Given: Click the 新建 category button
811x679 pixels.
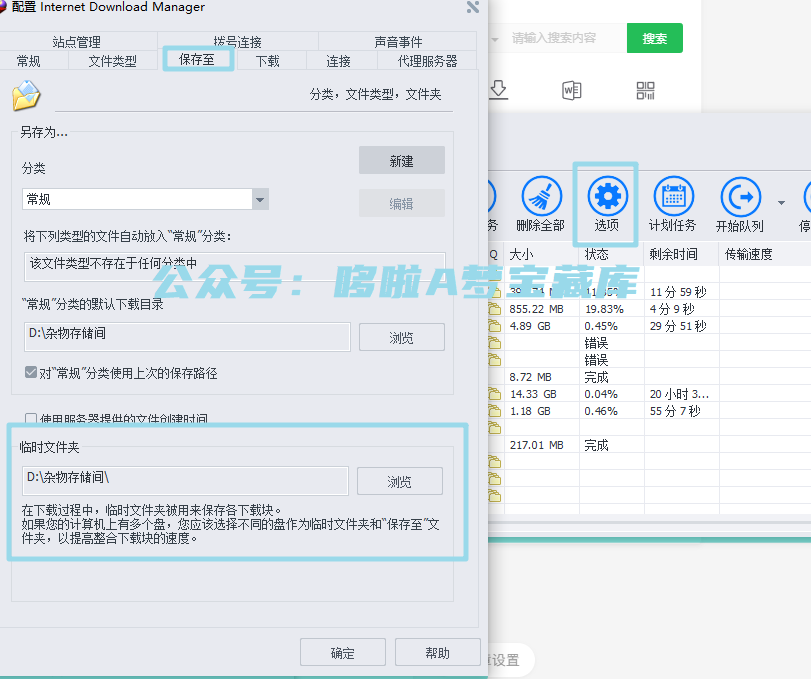Looking at the screenshot, I should click(x=402, y=160).
